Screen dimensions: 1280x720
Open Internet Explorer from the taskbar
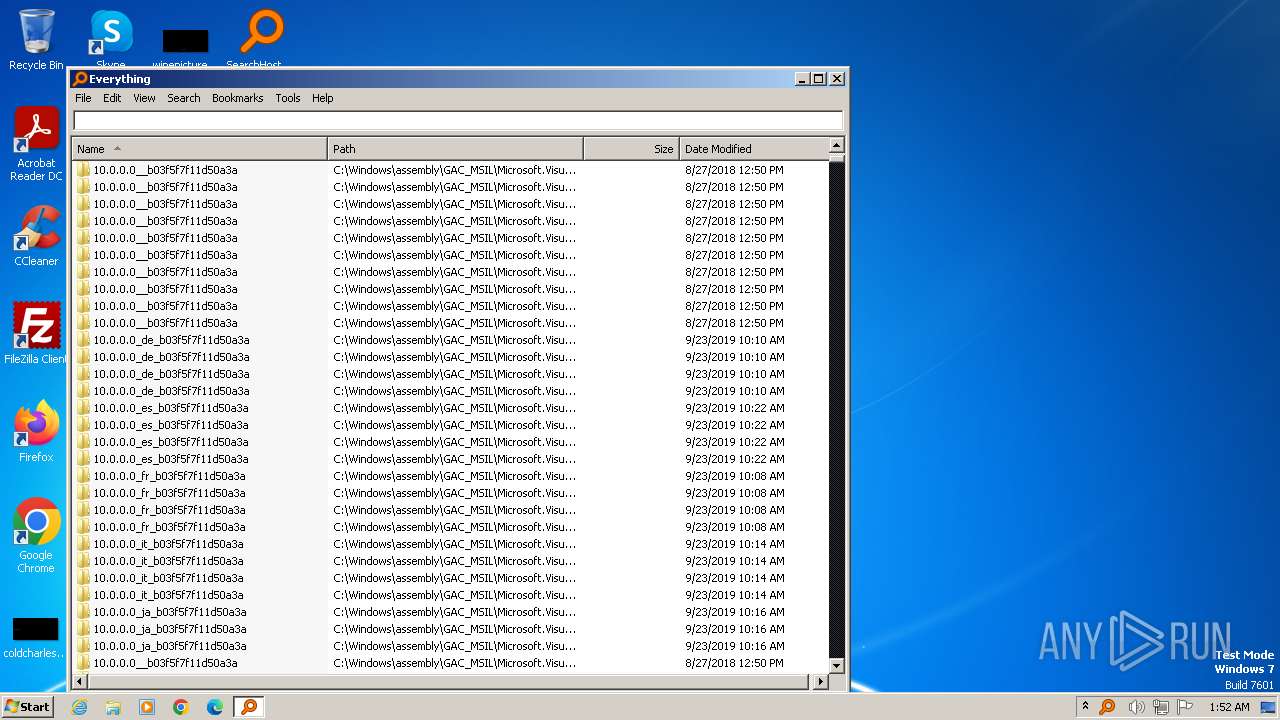pos(79,707)
